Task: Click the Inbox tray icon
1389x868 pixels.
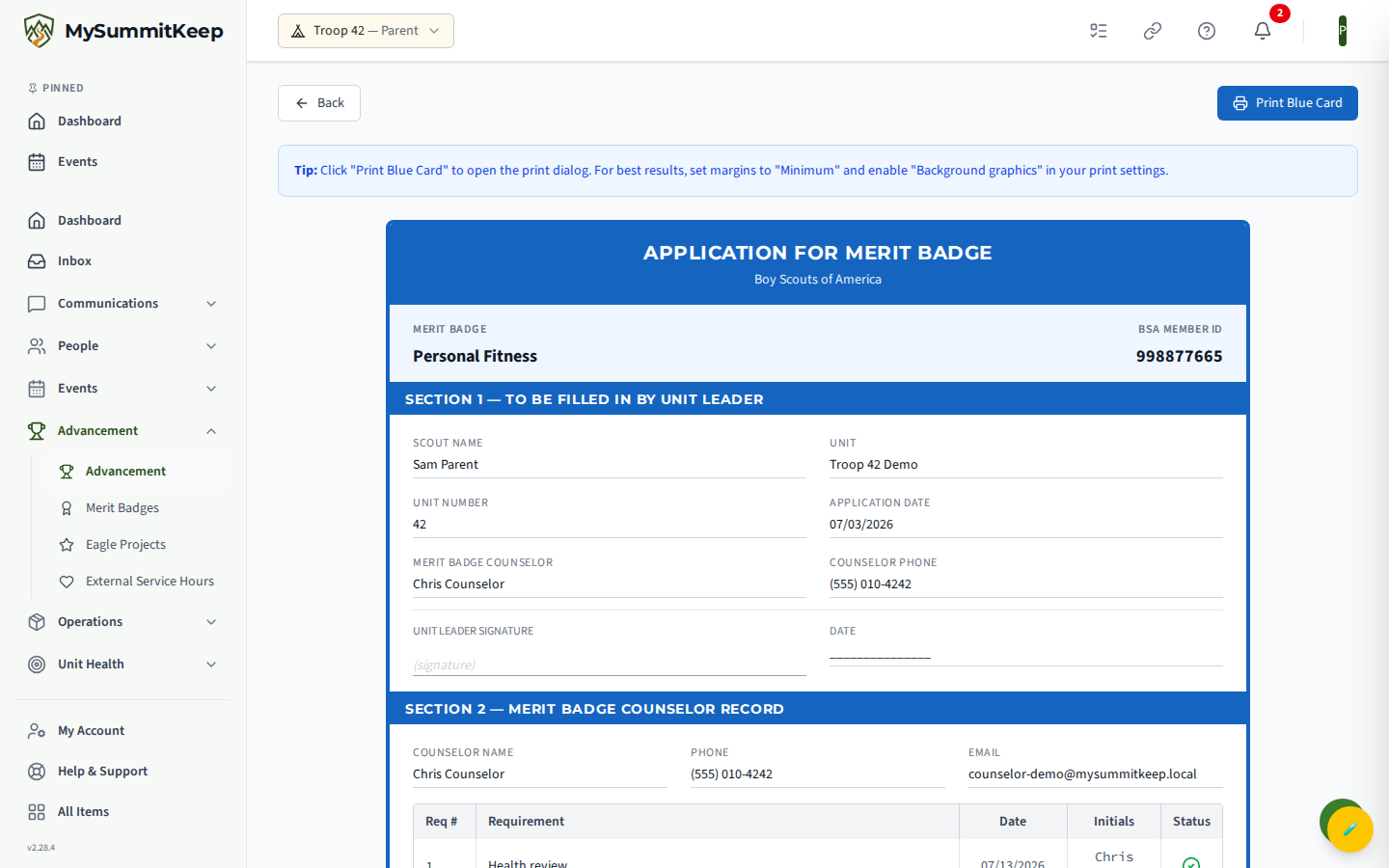Action: pos(37,261)
